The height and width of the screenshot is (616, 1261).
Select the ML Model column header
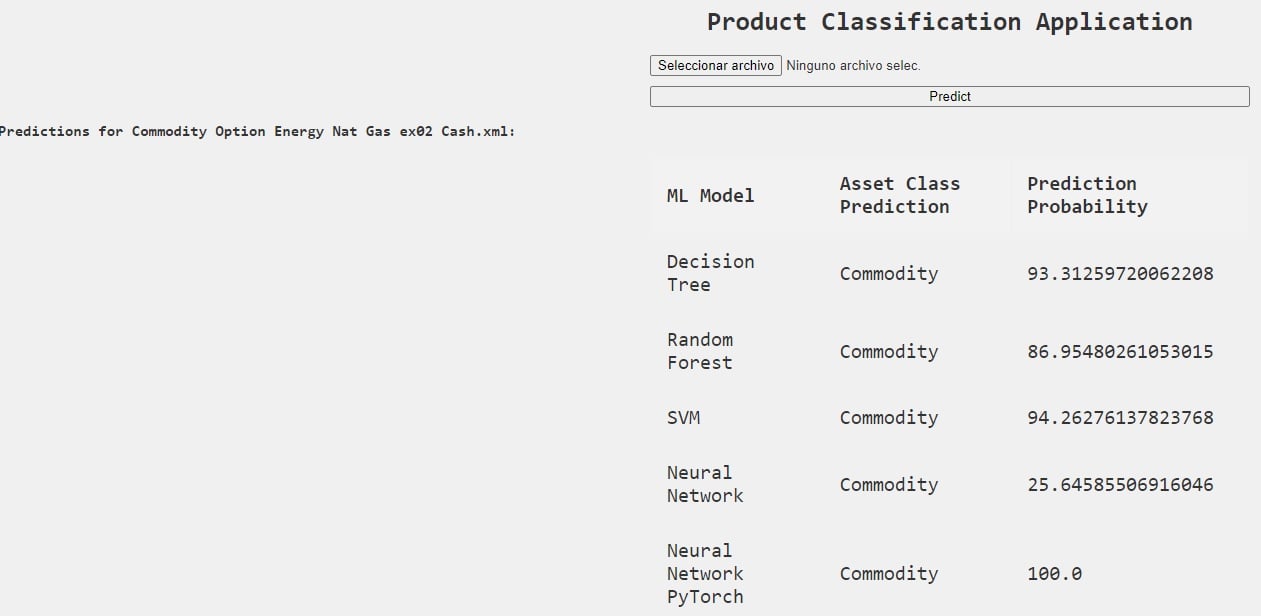(709, 195)
